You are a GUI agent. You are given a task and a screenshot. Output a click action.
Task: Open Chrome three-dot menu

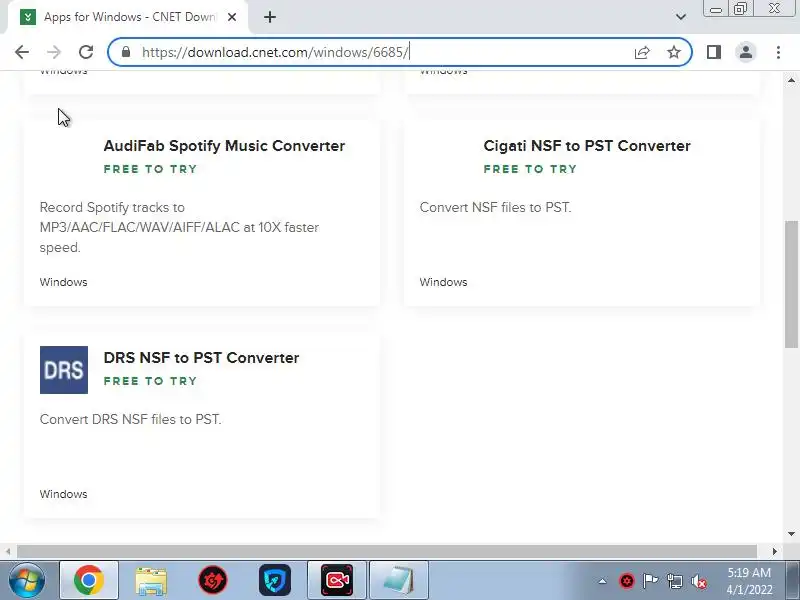(x=778, y=52)
